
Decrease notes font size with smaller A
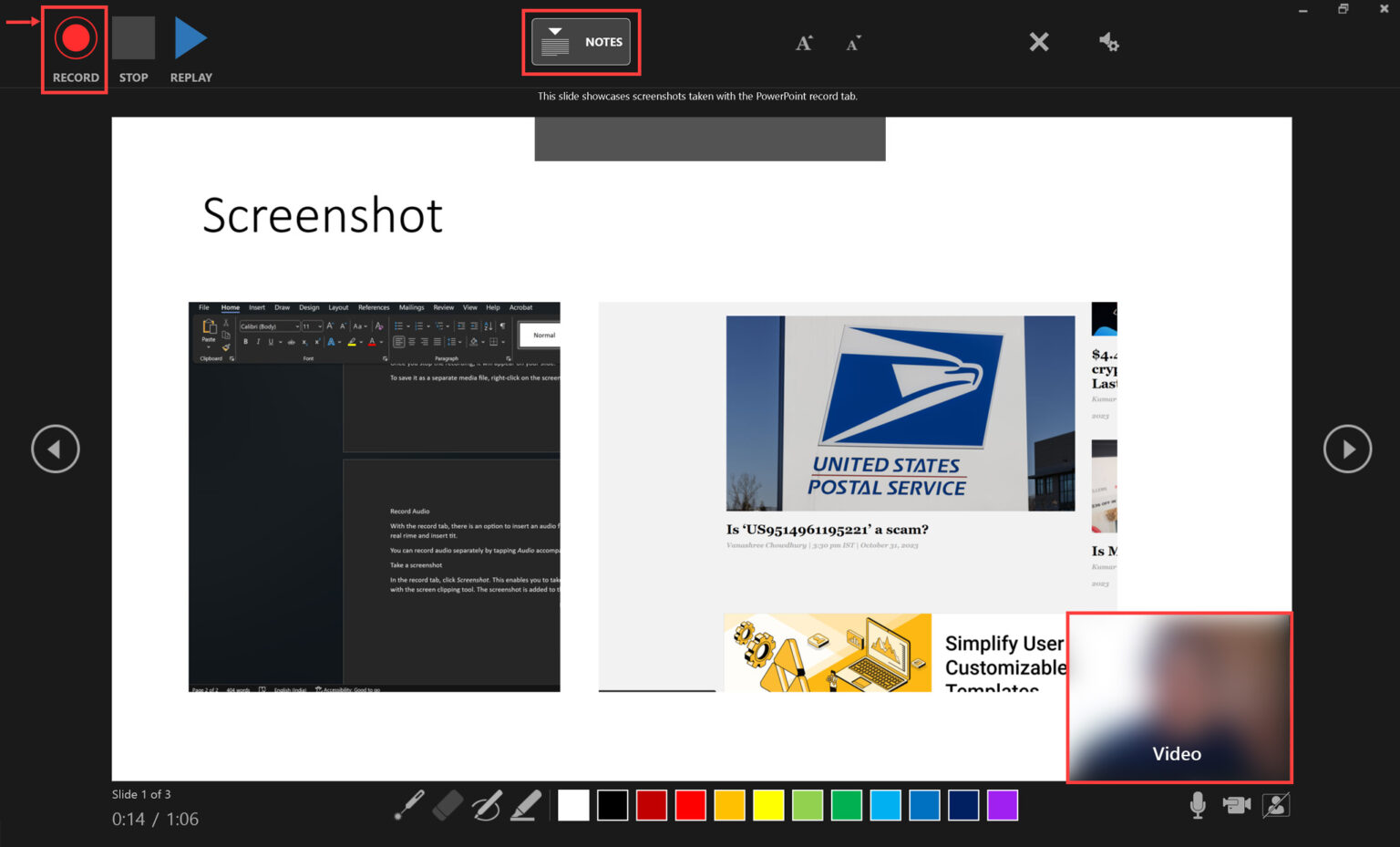(853, 43)
